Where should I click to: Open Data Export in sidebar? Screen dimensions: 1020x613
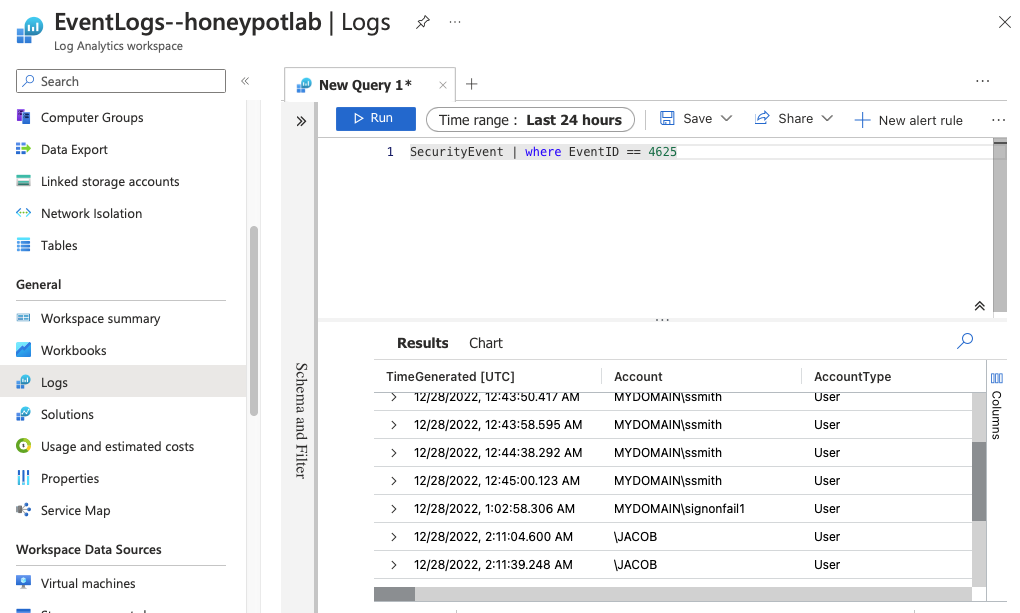click(74, 149)
